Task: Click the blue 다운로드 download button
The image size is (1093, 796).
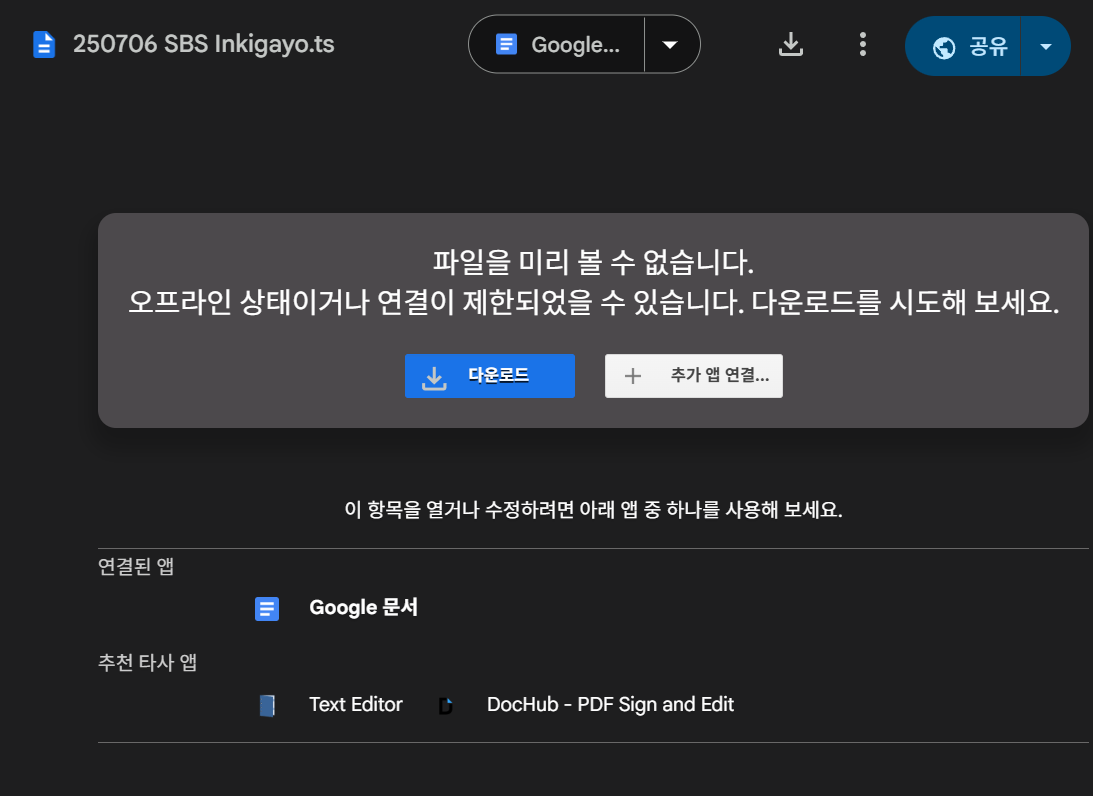Action: coord(489,376)
